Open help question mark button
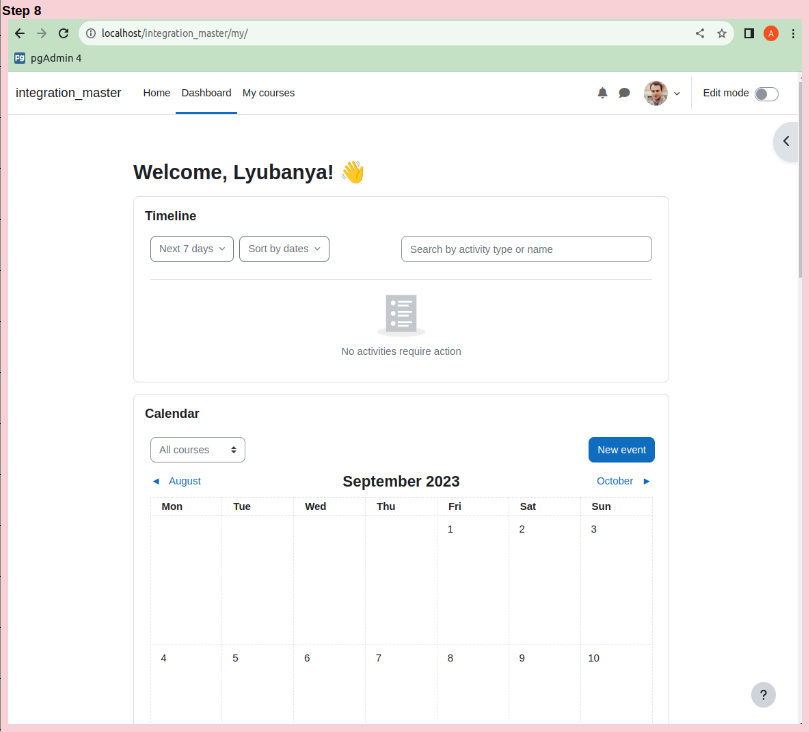The width and height of the screenshot is (809, 732). point(764,695)
